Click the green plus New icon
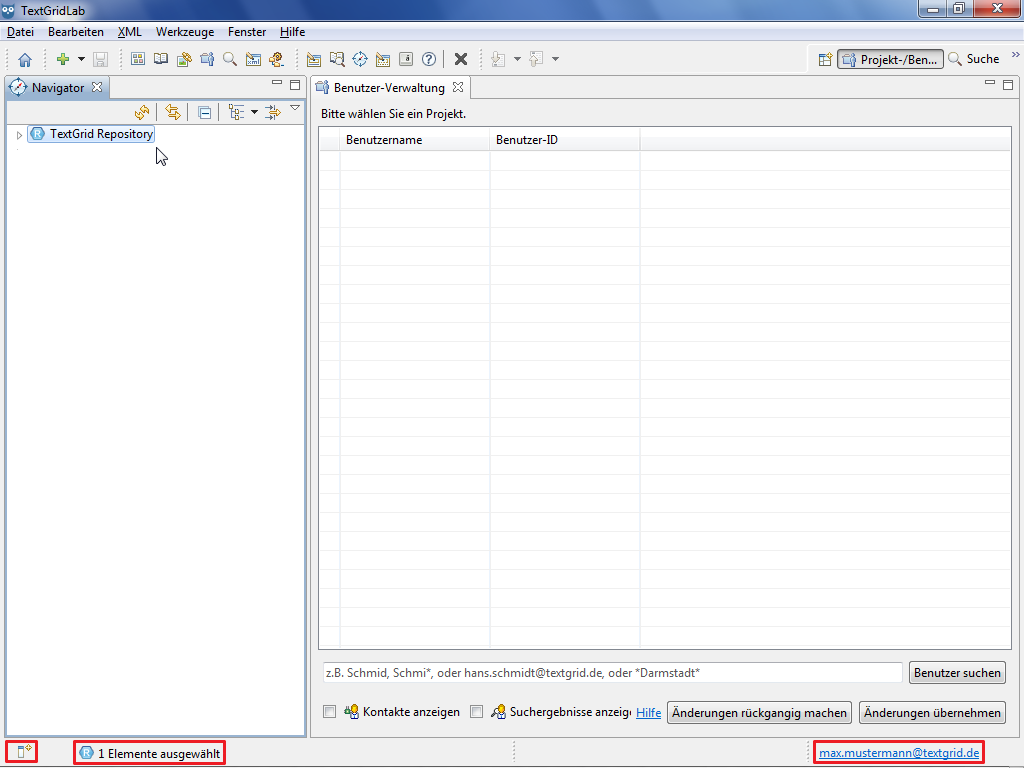Screen dimensions: 1024x768 click(x=63, y=60)
